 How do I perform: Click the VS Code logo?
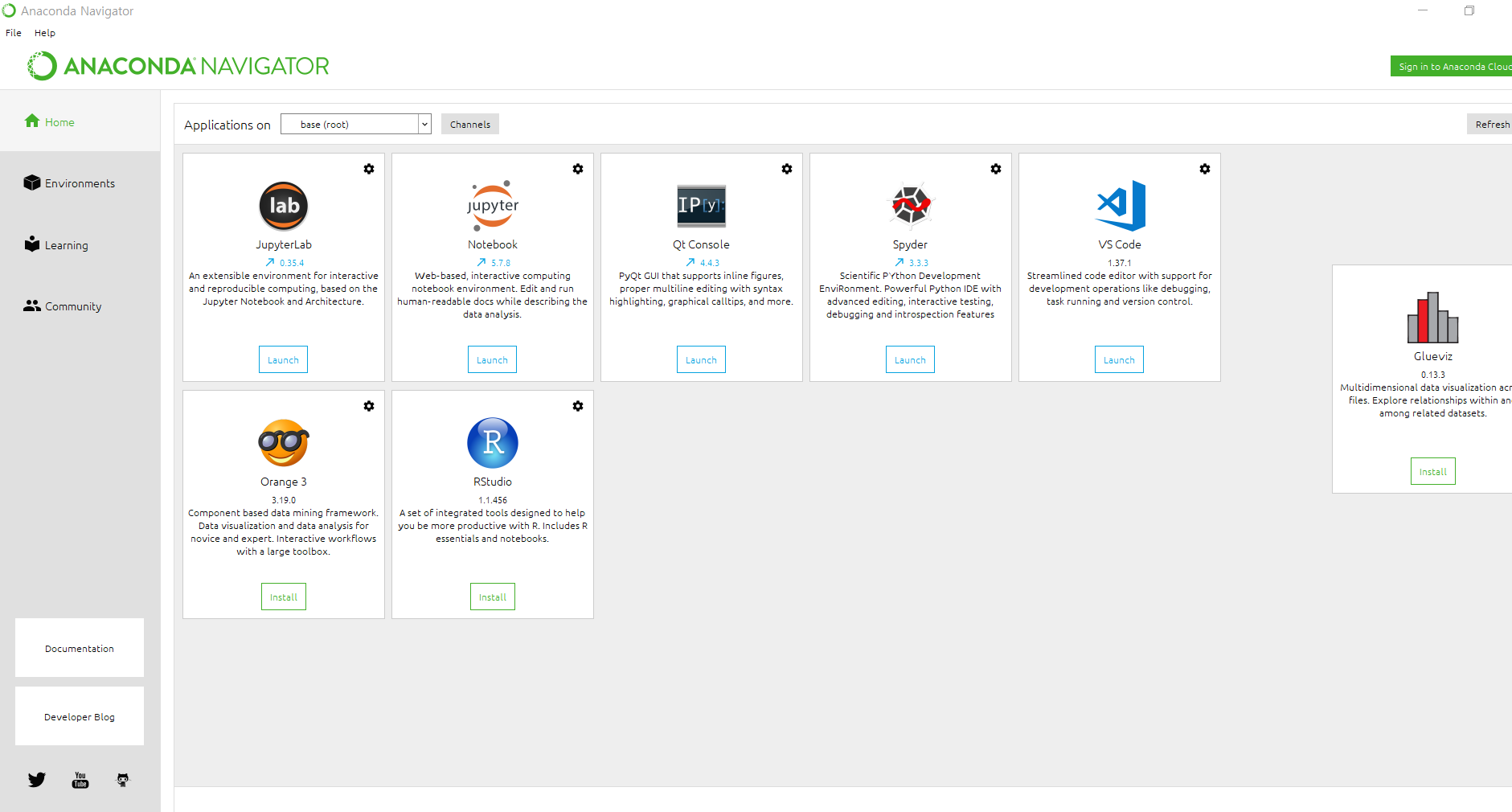click(1120, 206)
